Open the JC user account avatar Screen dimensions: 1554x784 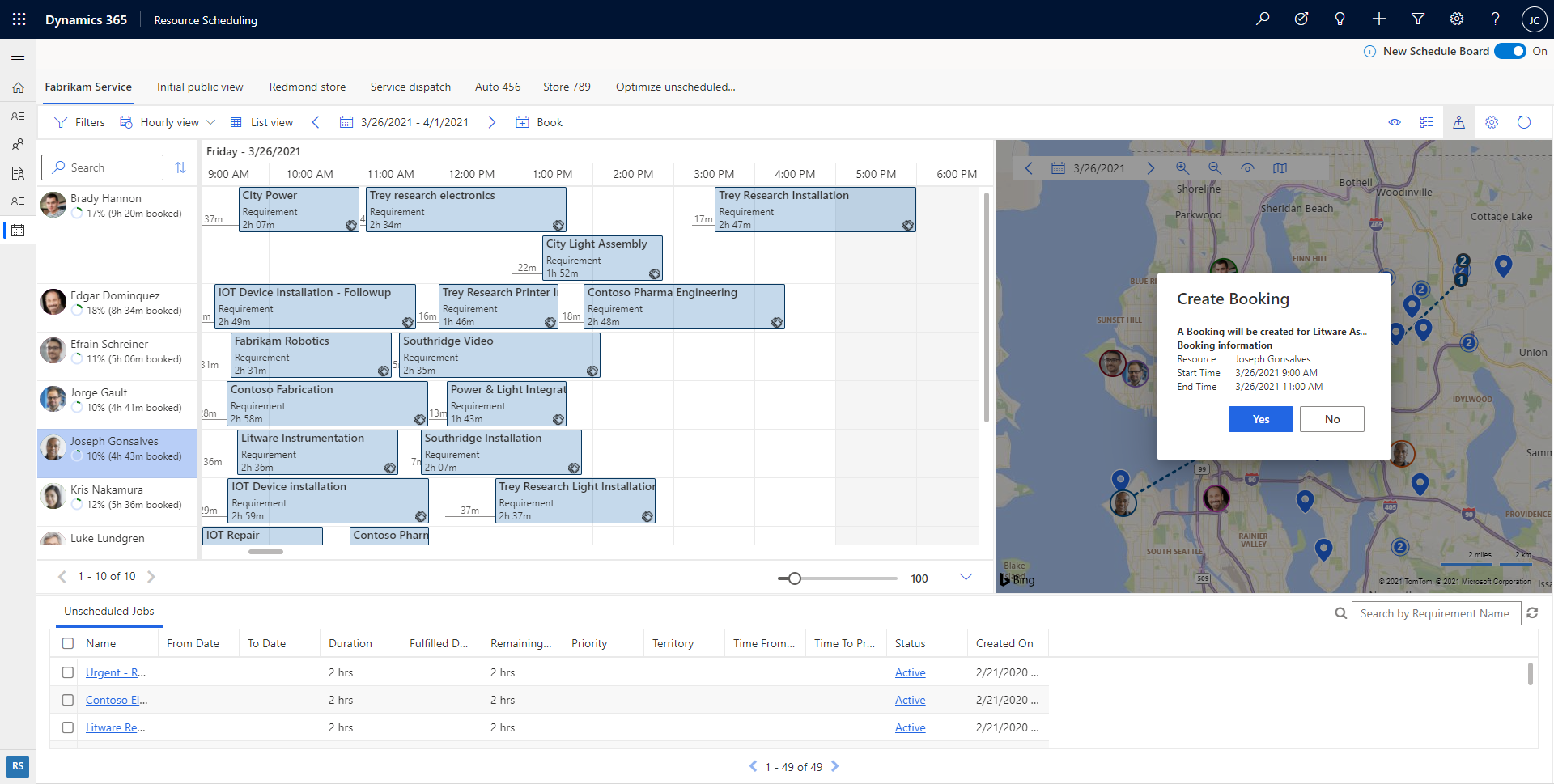coord(1535,20)
